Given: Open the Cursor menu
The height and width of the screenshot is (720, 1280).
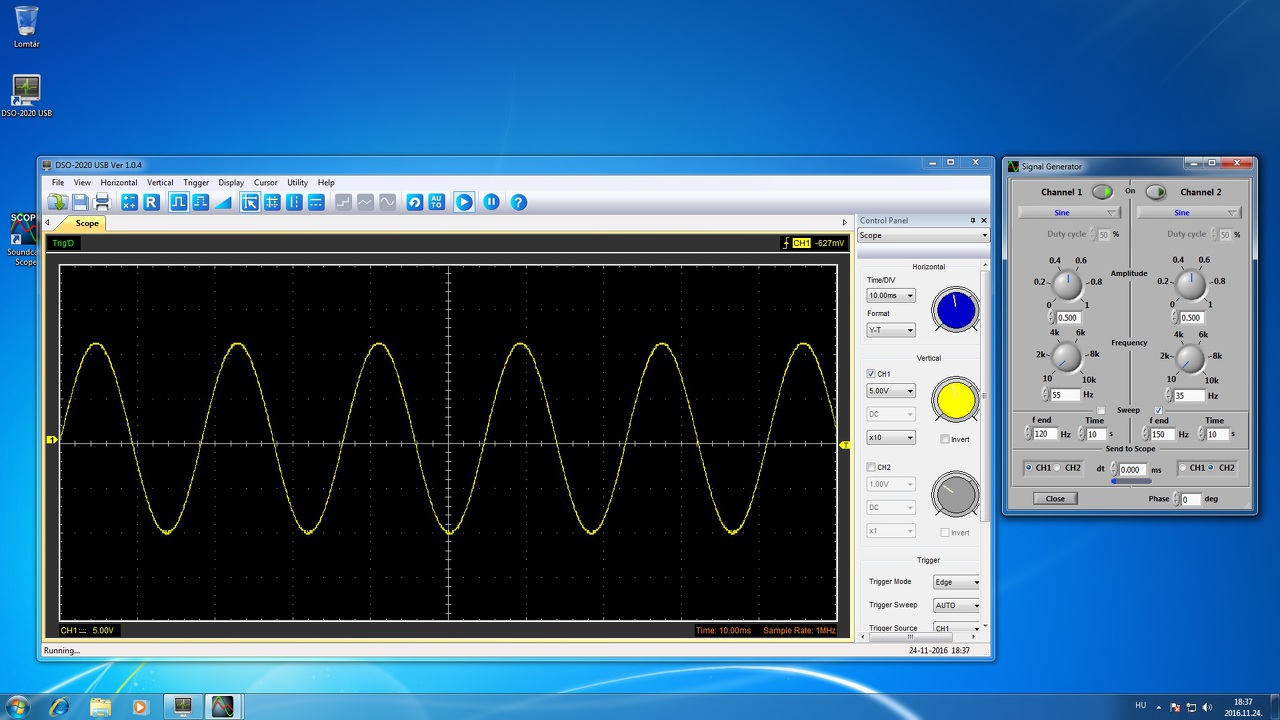Looking at the screenshot, I should coord(265,183).
